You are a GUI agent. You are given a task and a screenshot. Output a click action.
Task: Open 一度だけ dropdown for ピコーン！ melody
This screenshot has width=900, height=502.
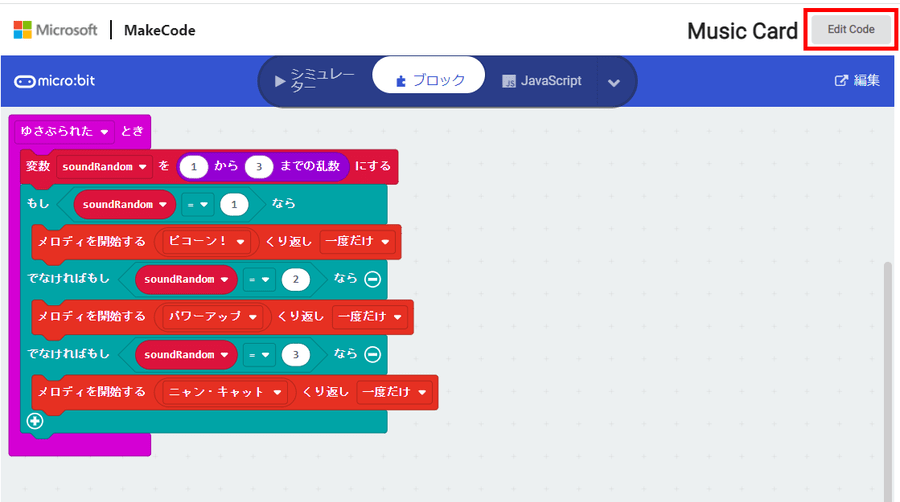coord(358,242)
